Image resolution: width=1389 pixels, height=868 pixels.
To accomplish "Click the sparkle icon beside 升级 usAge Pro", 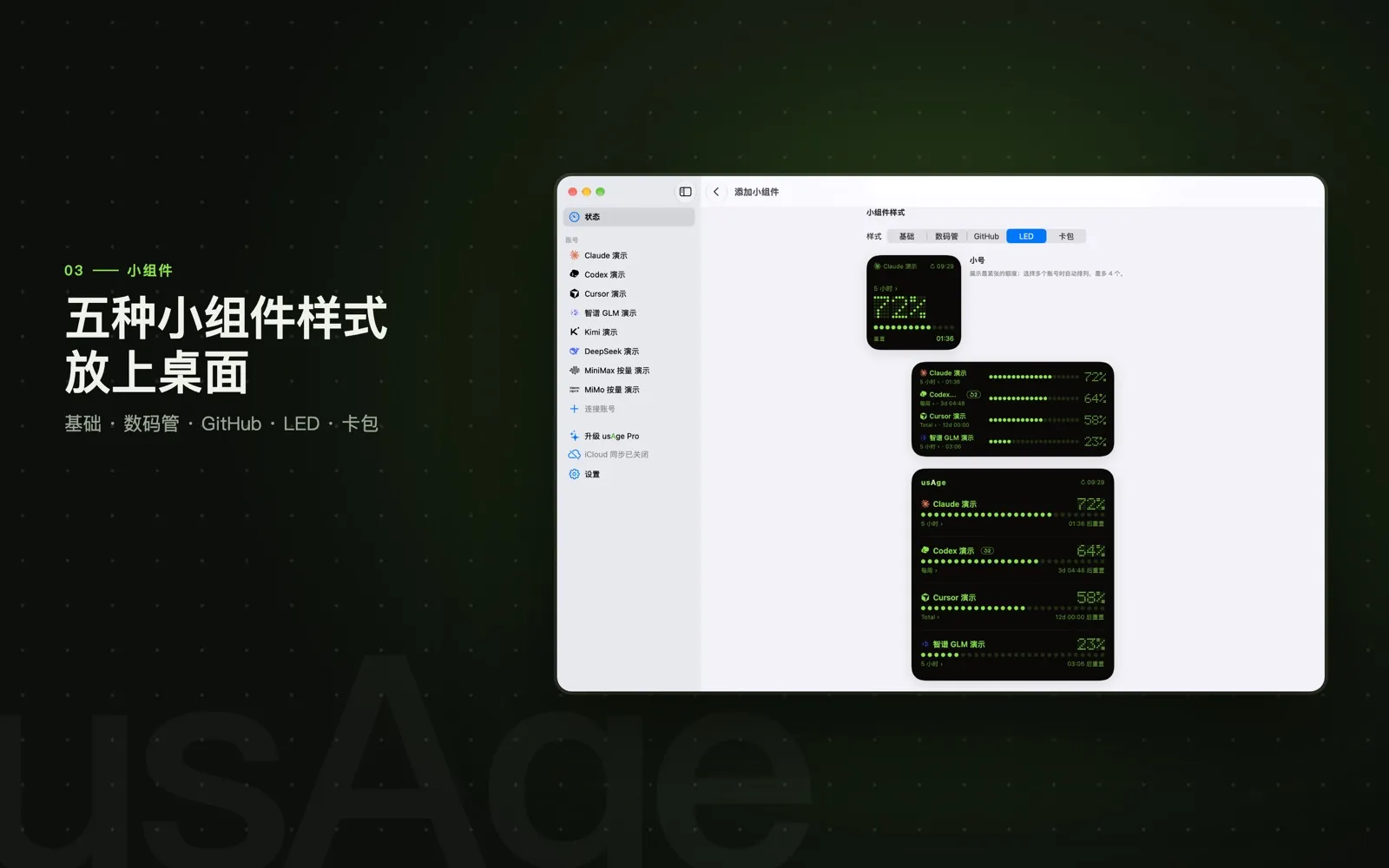I will (x=574, y=436).
